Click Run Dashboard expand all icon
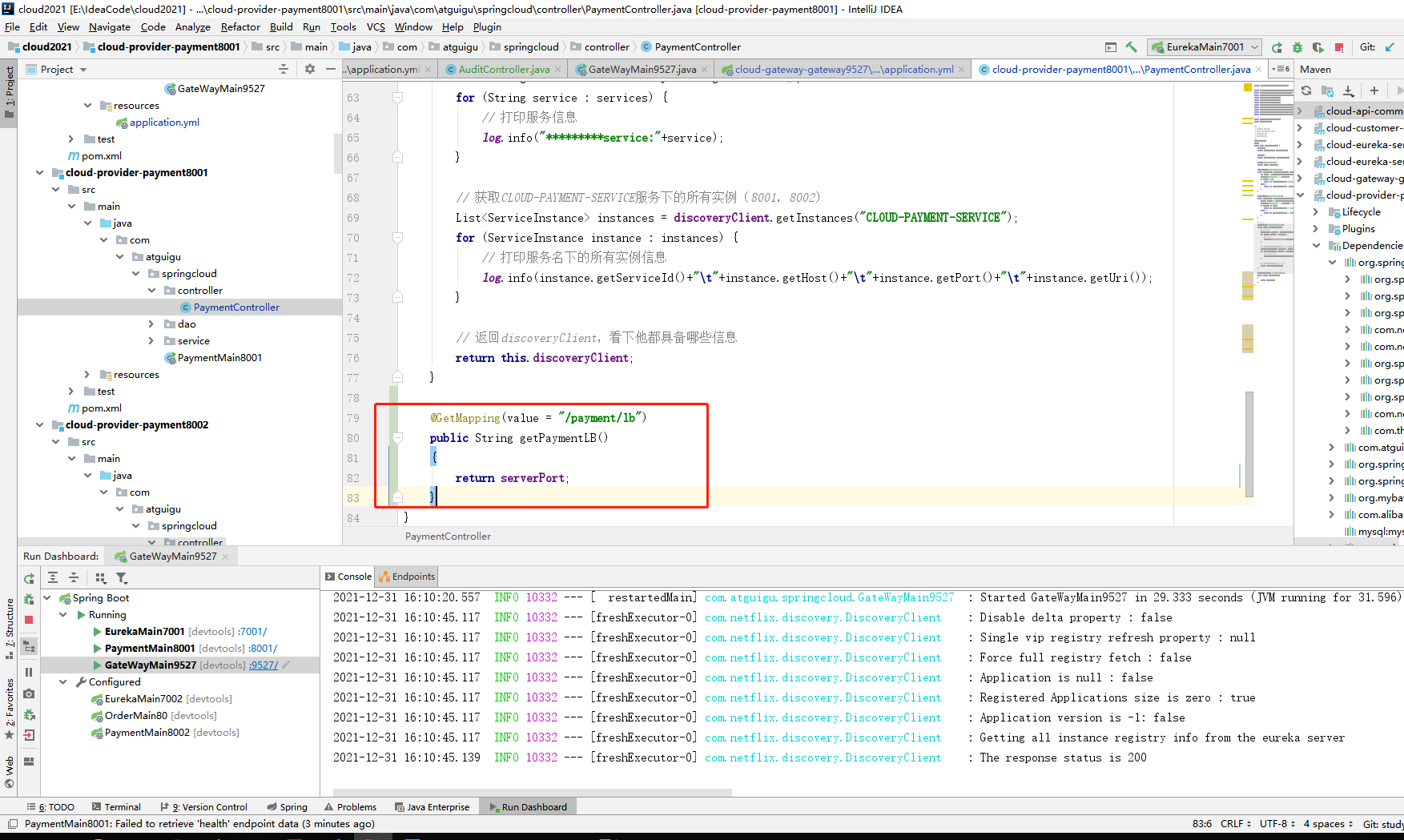Image resolution: width=1404 pixels, height=840 pixels. coord(53,577)
